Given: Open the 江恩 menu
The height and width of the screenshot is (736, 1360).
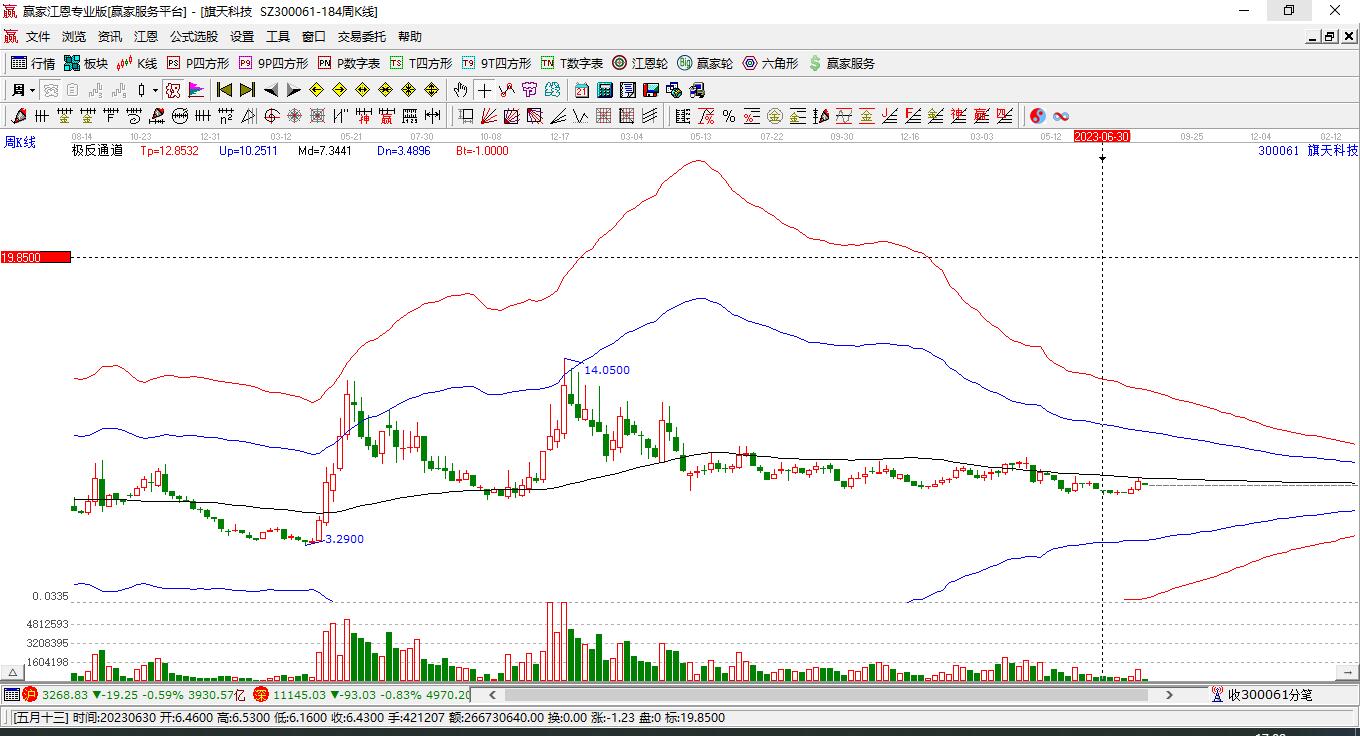Looking at the screenshot, I should 146,37.
